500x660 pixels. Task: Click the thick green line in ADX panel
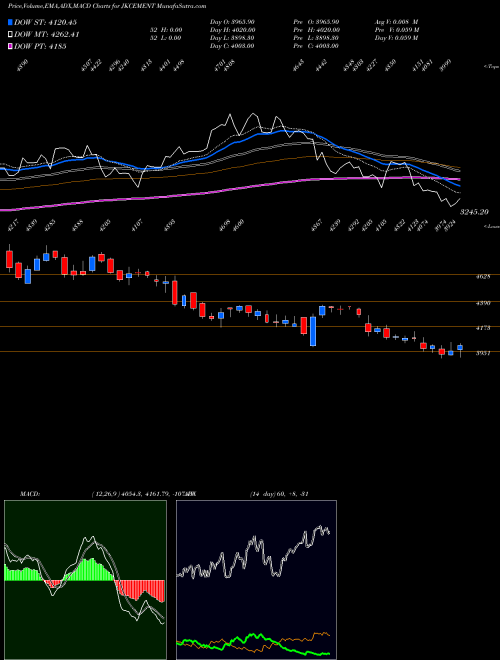[253, 636]
